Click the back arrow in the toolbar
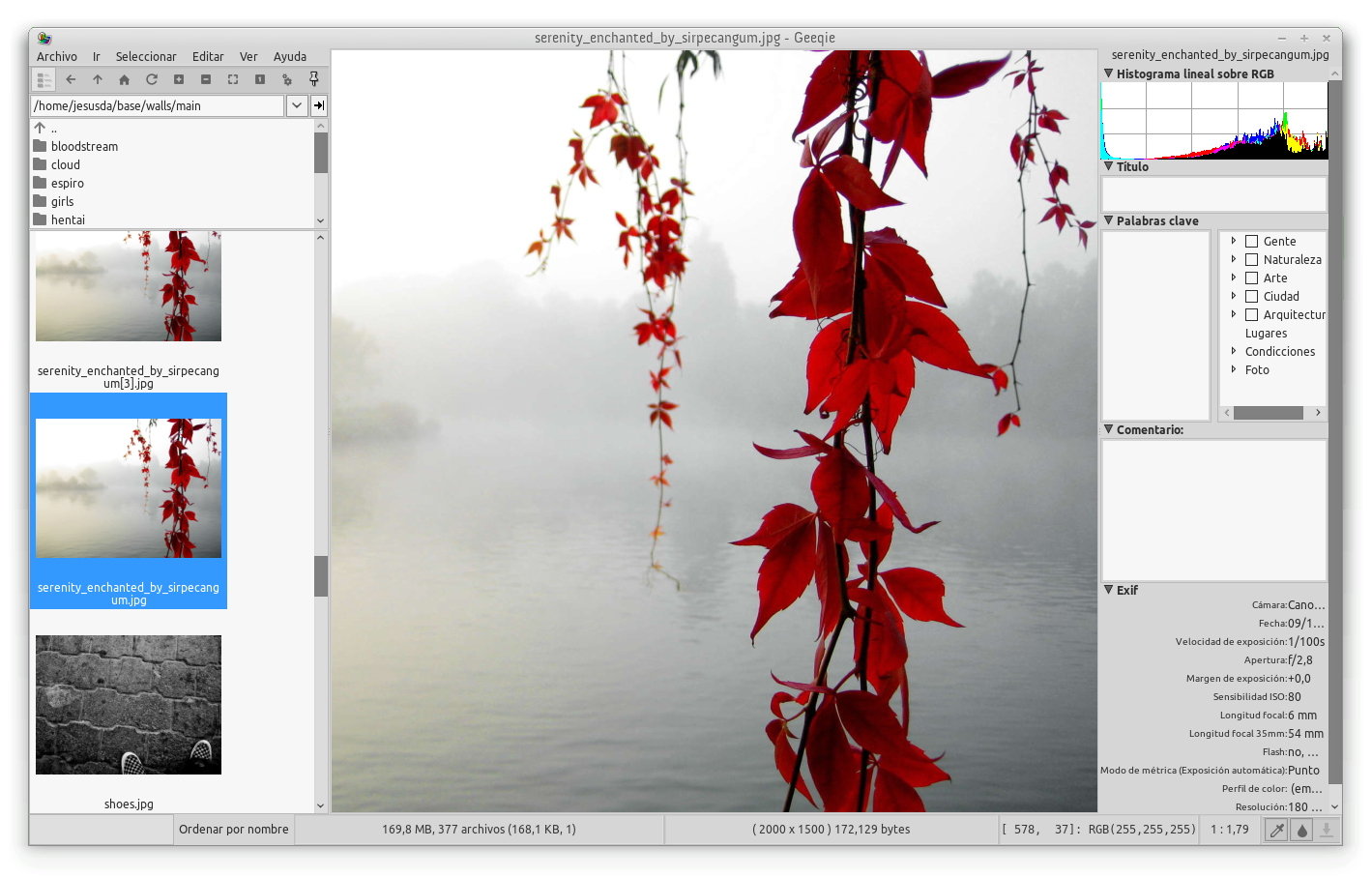Screen dimensions: 1372x877 (x=71, y=79)
